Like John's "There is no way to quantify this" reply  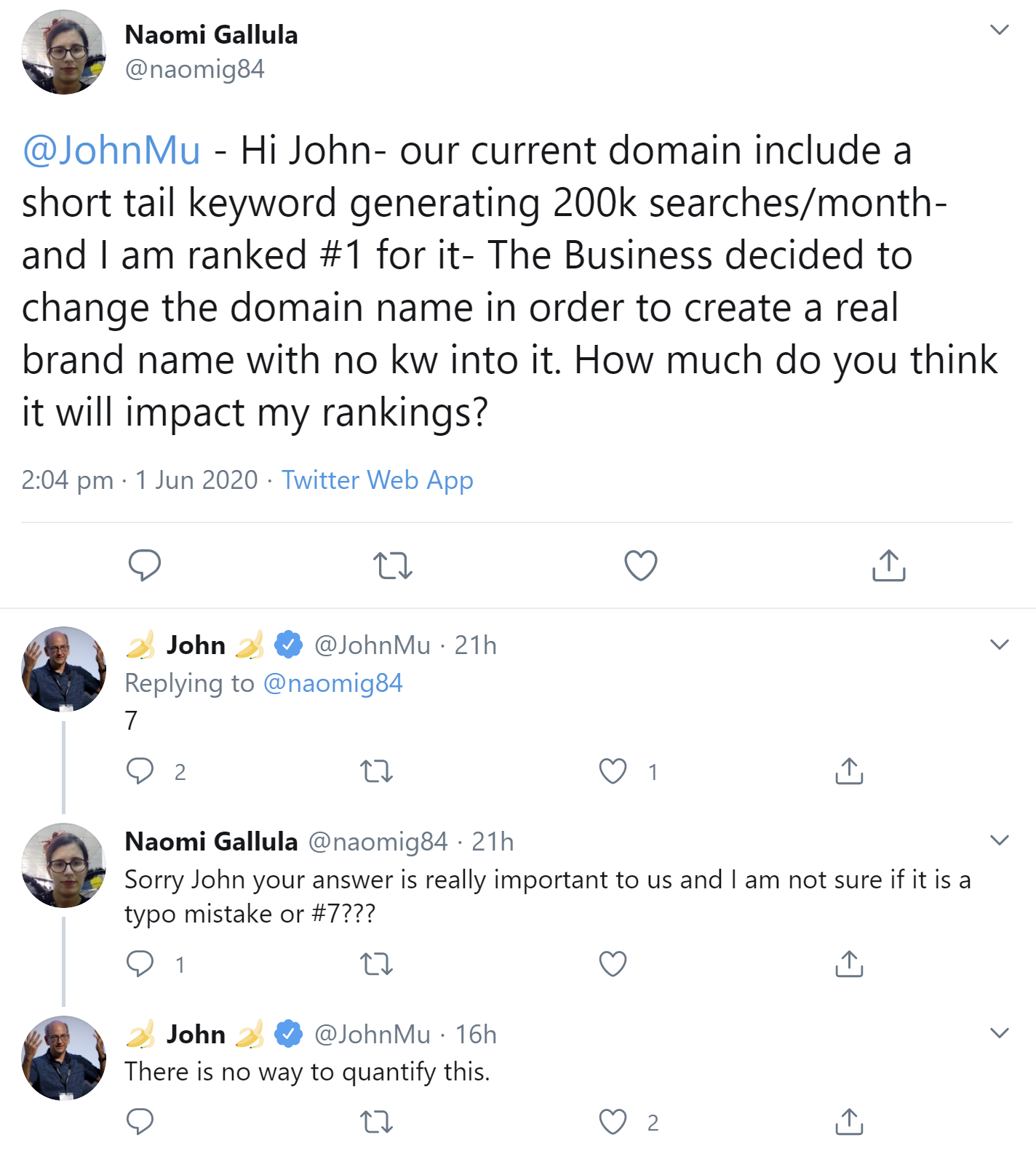point(613,1123)
